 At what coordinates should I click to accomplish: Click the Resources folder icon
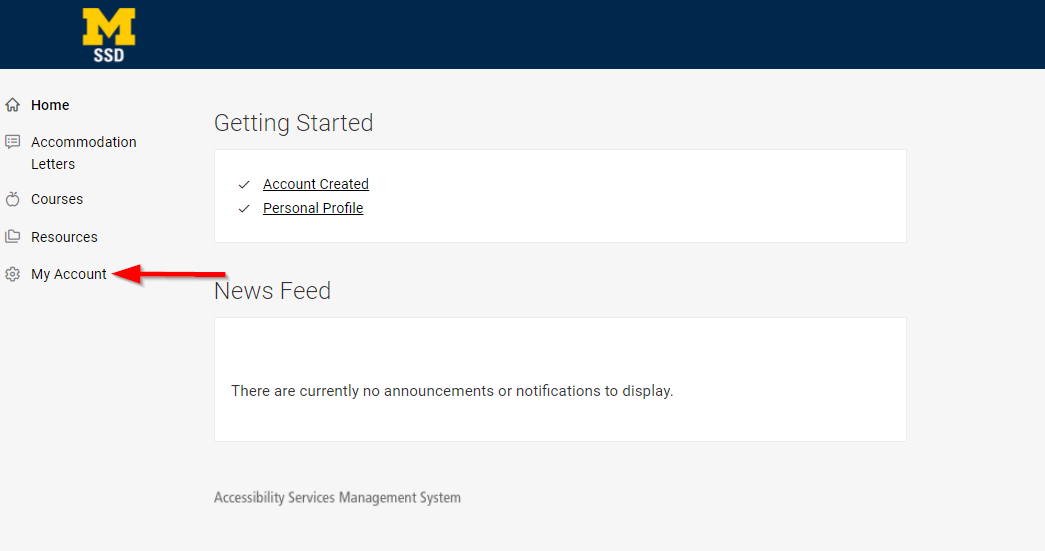tap(13, 237)
